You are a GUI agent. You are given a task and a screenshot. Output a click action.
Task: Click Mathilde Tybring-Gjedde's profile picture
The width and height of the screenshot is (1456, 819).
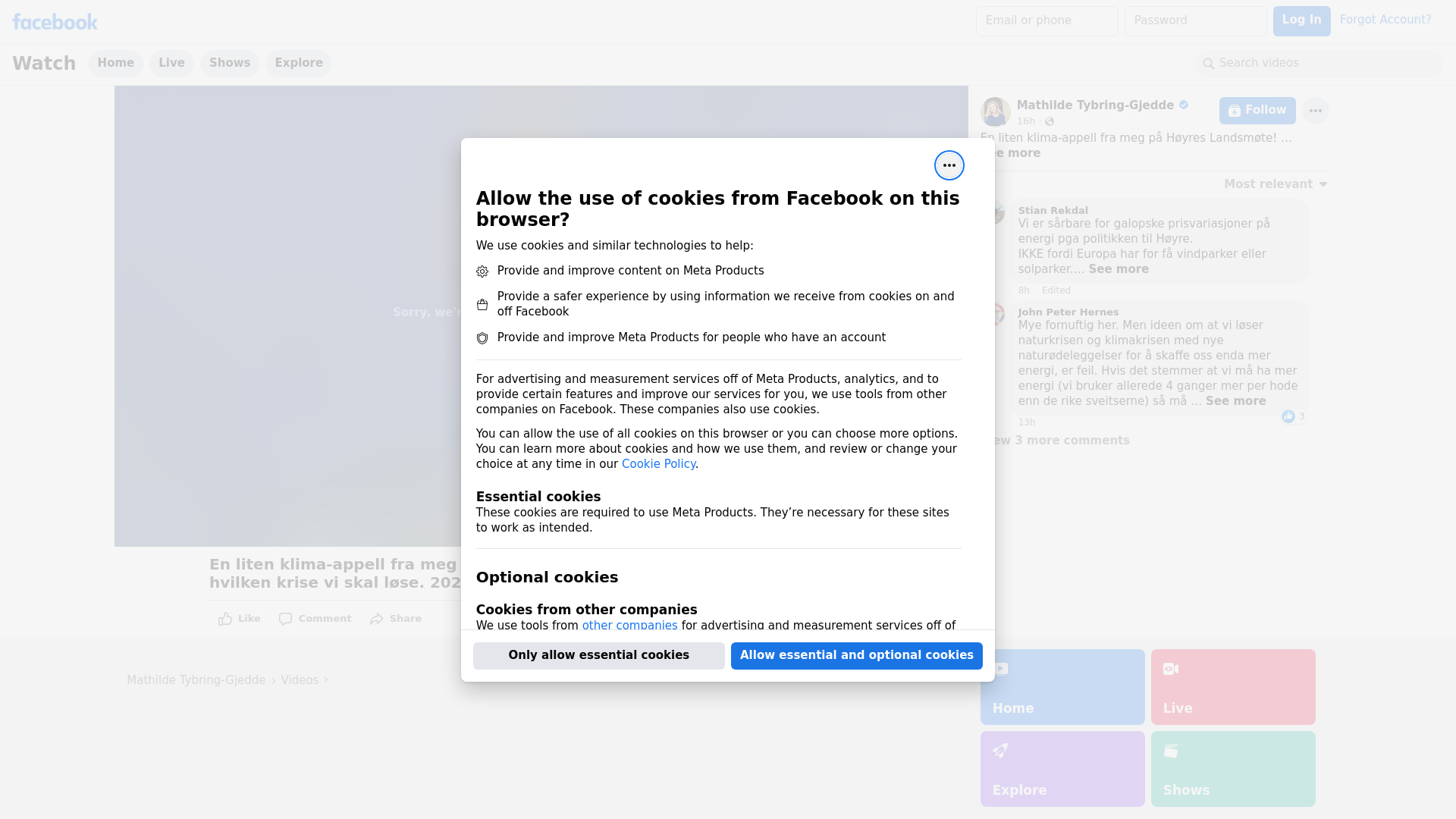pos(995,111)
